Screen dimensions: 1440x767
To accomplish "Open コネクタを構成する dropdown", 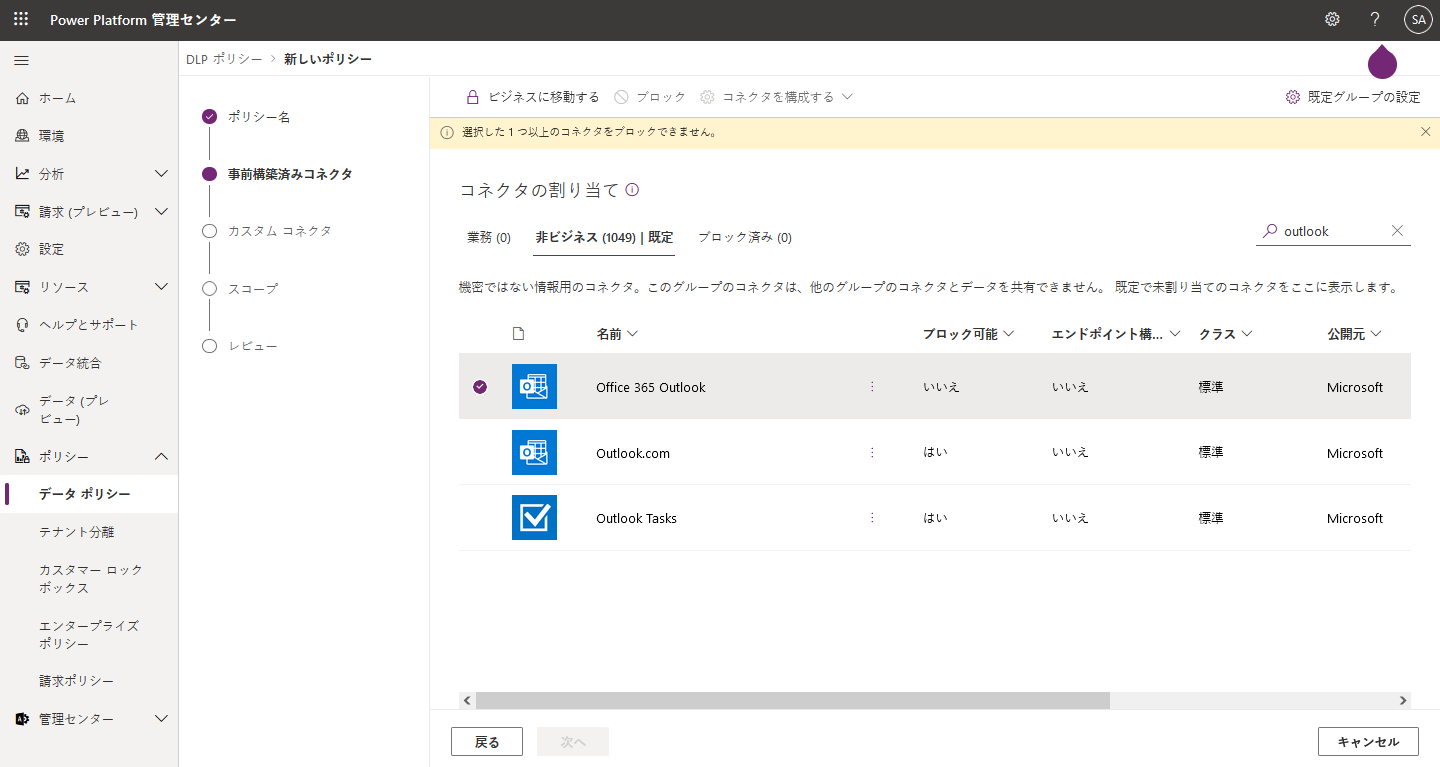I will pos(776,97).
